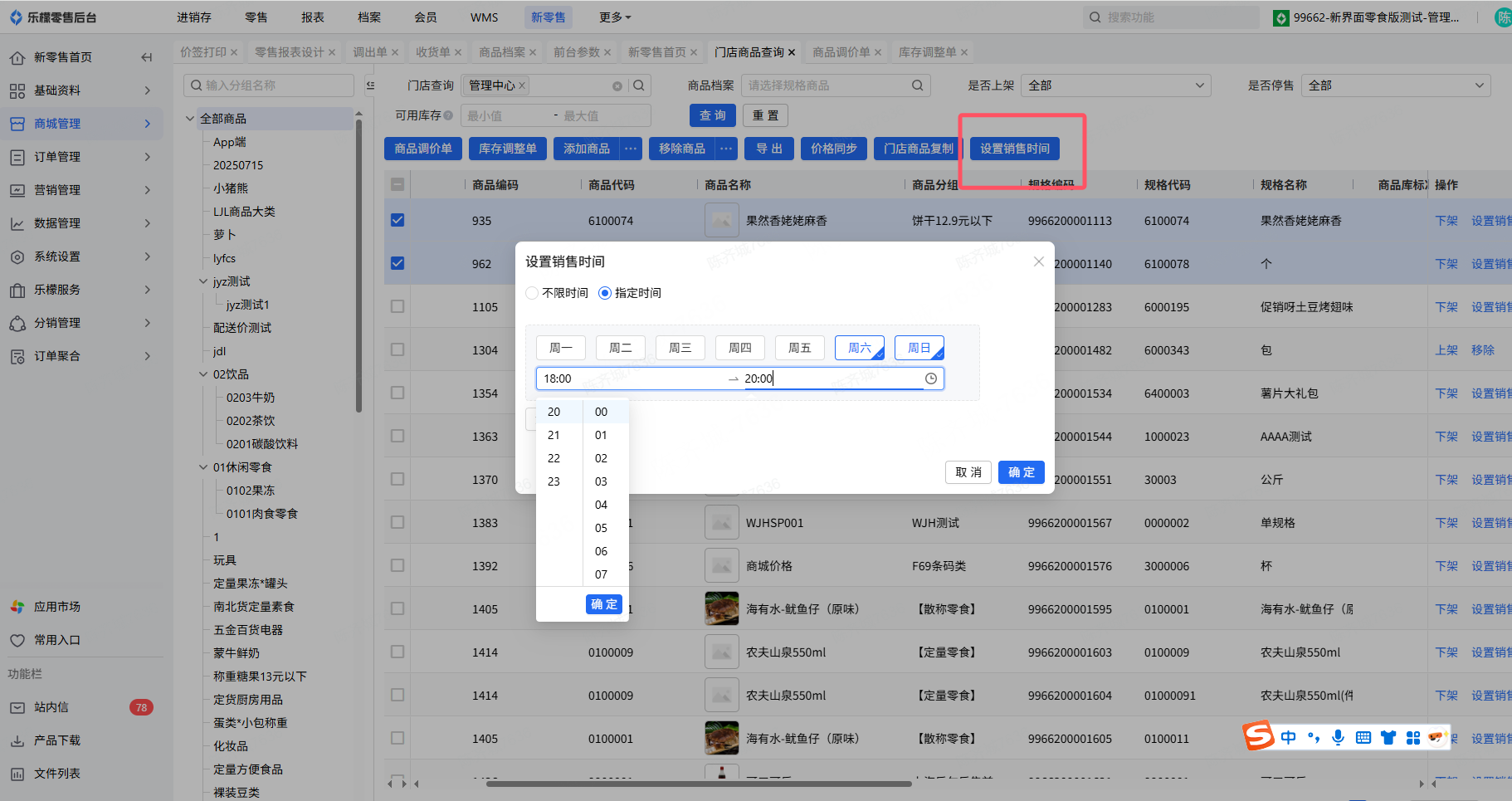
Task: Open the 移除商品 more options button
Action: tap(727, 149)
